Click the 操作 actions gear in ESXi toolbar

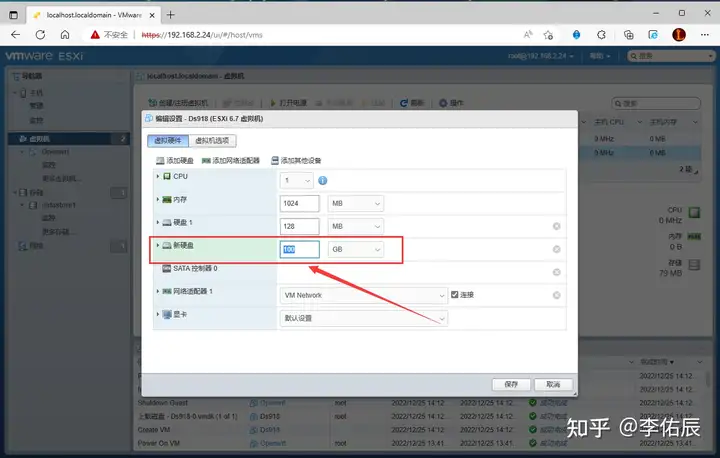click(x=451, y=103)
